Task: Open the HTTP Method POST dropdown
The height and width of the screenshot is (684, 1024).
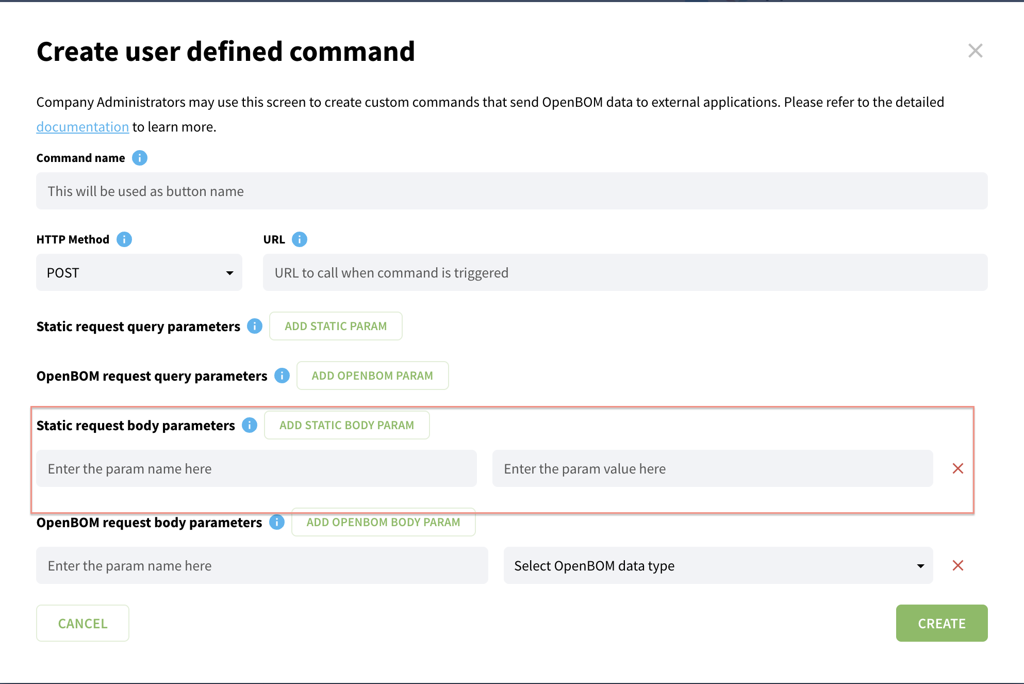Action: [x=139, y=273]
